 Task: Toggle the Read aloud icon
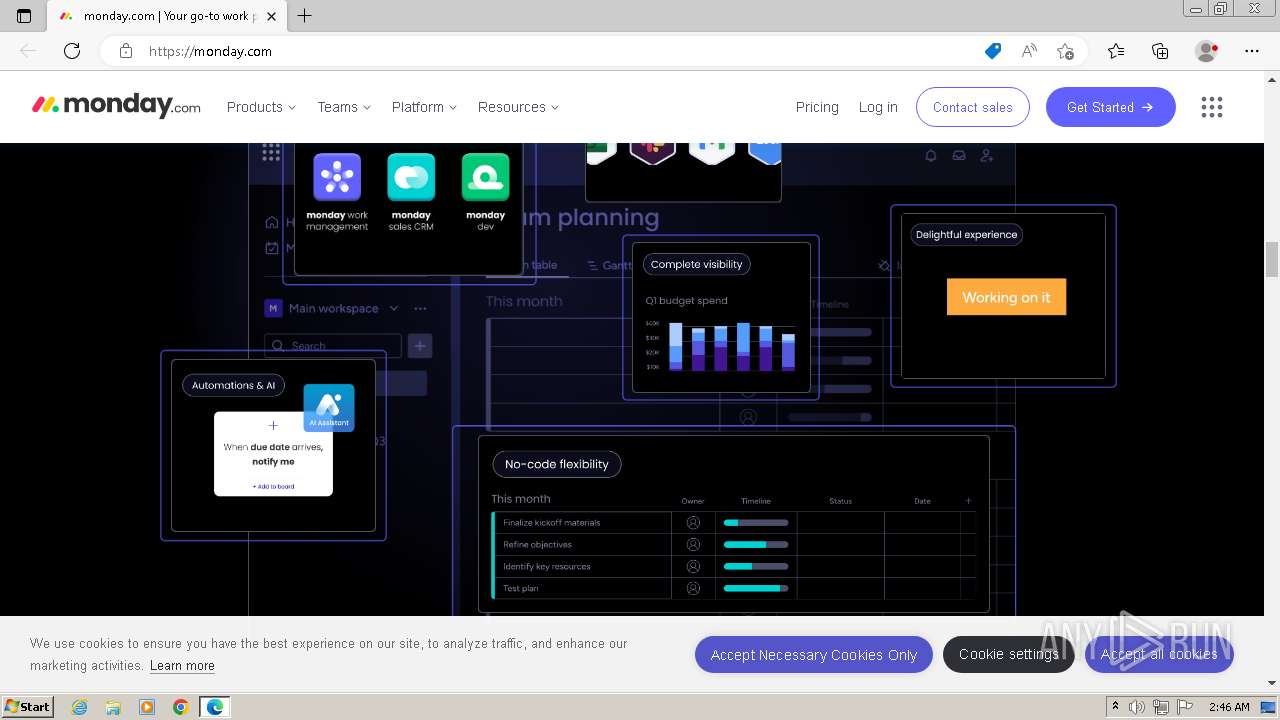[1029, 51]
